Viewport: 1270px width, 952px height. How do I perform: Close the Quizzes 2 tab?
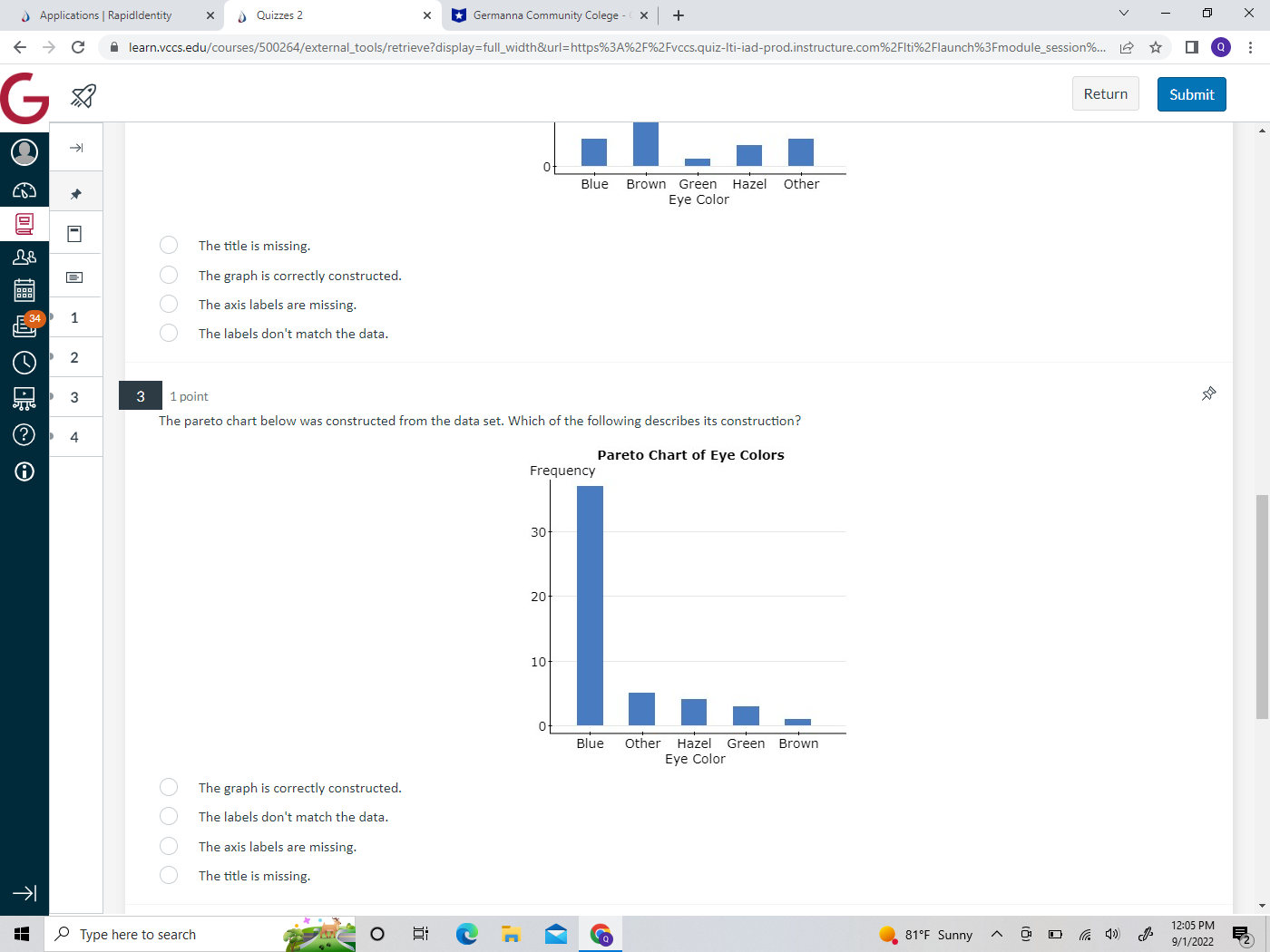click(x=427, y=15)
